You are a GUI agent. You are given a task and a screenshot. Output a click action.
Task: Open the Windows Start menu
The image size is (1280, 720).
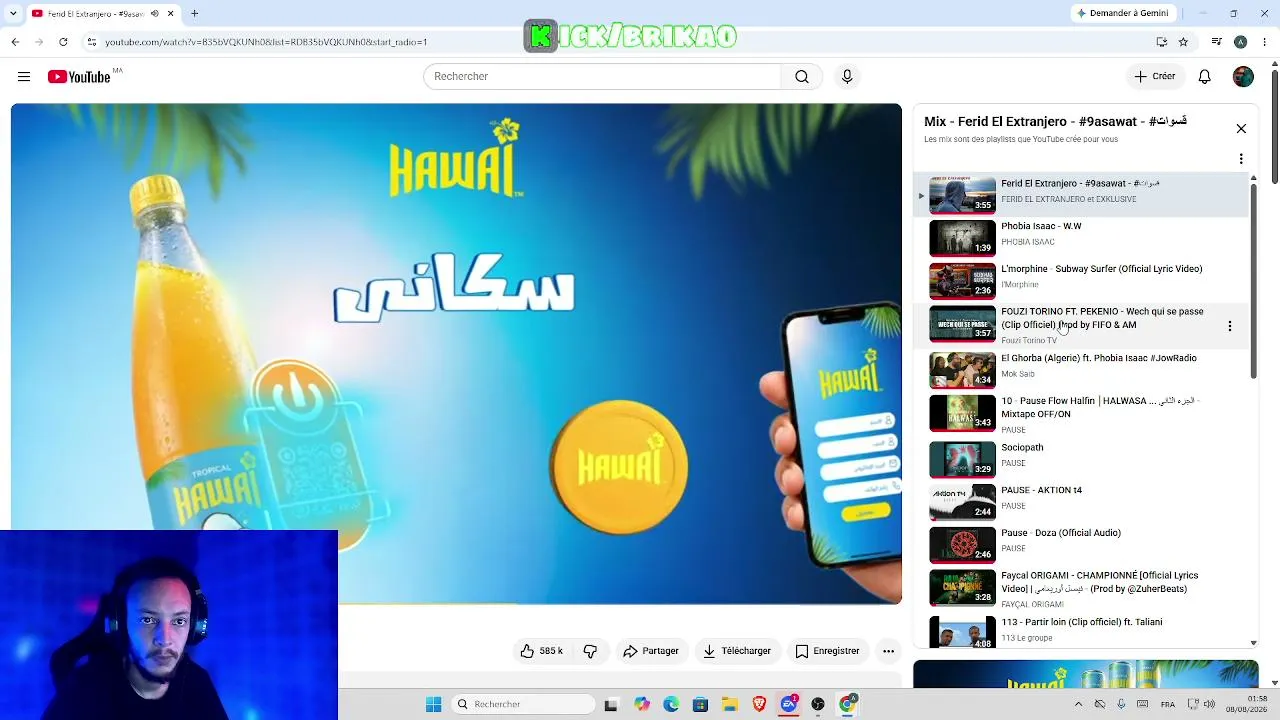click(x=433, y=704)
